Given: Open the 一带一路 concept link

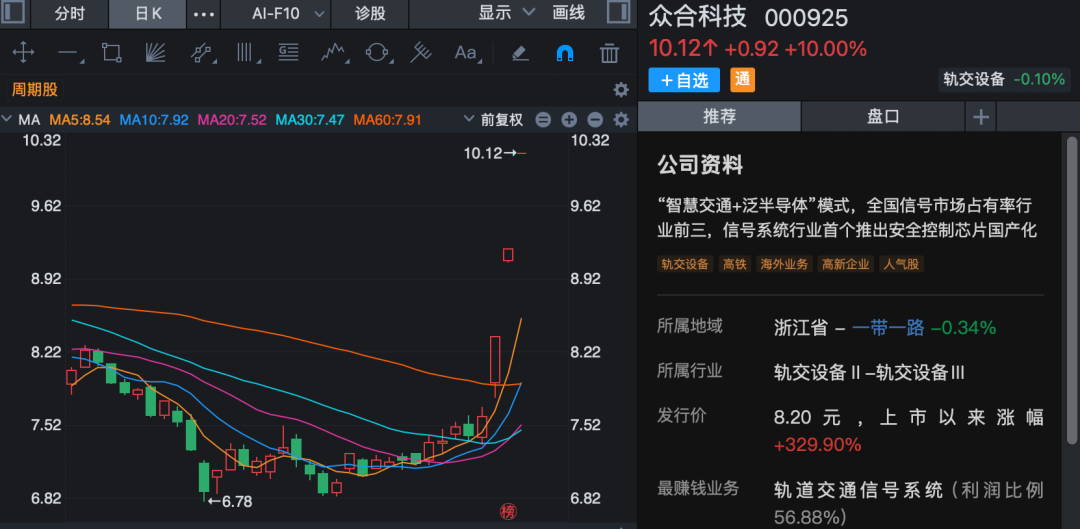Looking at the screenshot, I should (889, 327).
